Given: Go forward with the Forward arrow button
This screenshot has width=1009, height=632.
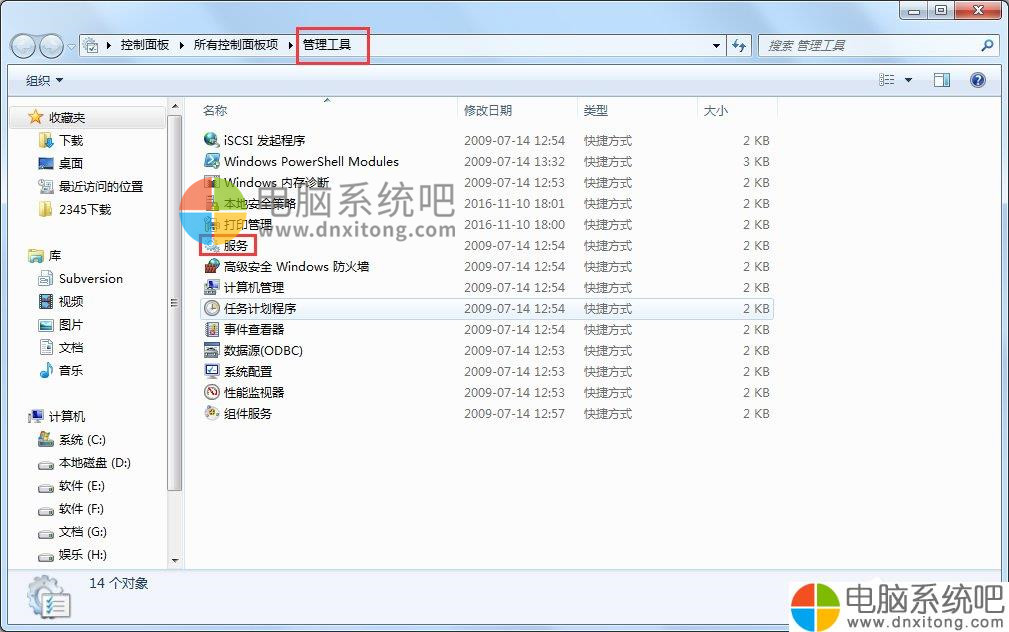Looking at the screenshot, I should (x=51, y=46).
